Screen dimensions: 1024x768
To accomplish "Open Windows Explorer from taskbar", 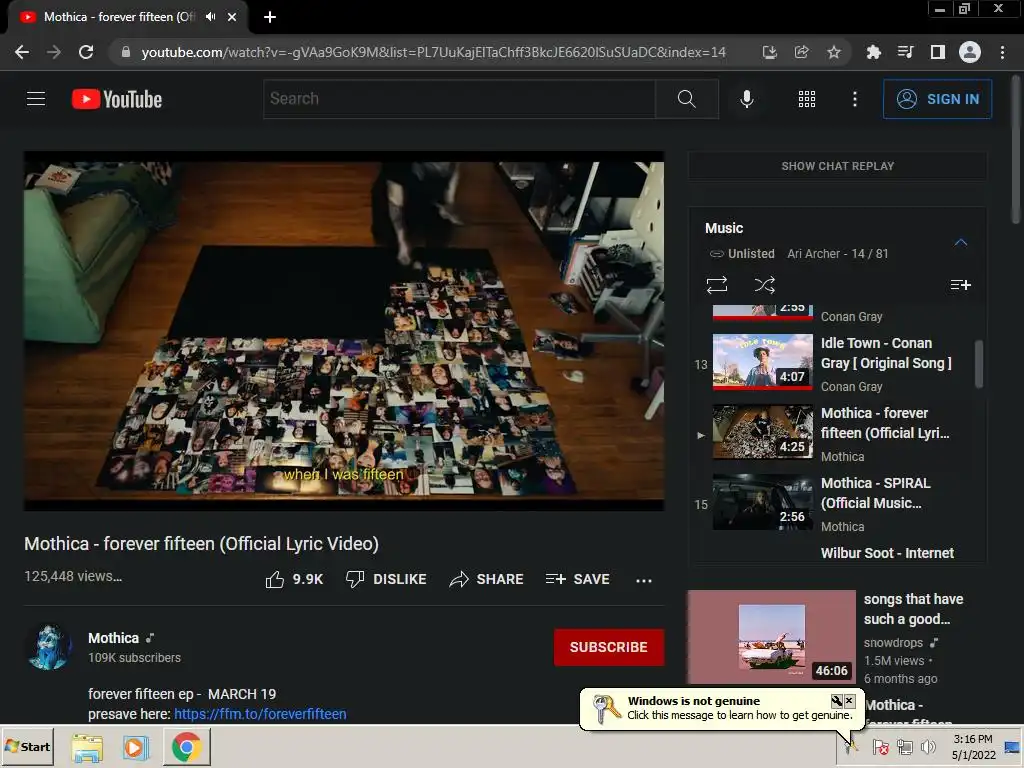I will pos(87,748).
